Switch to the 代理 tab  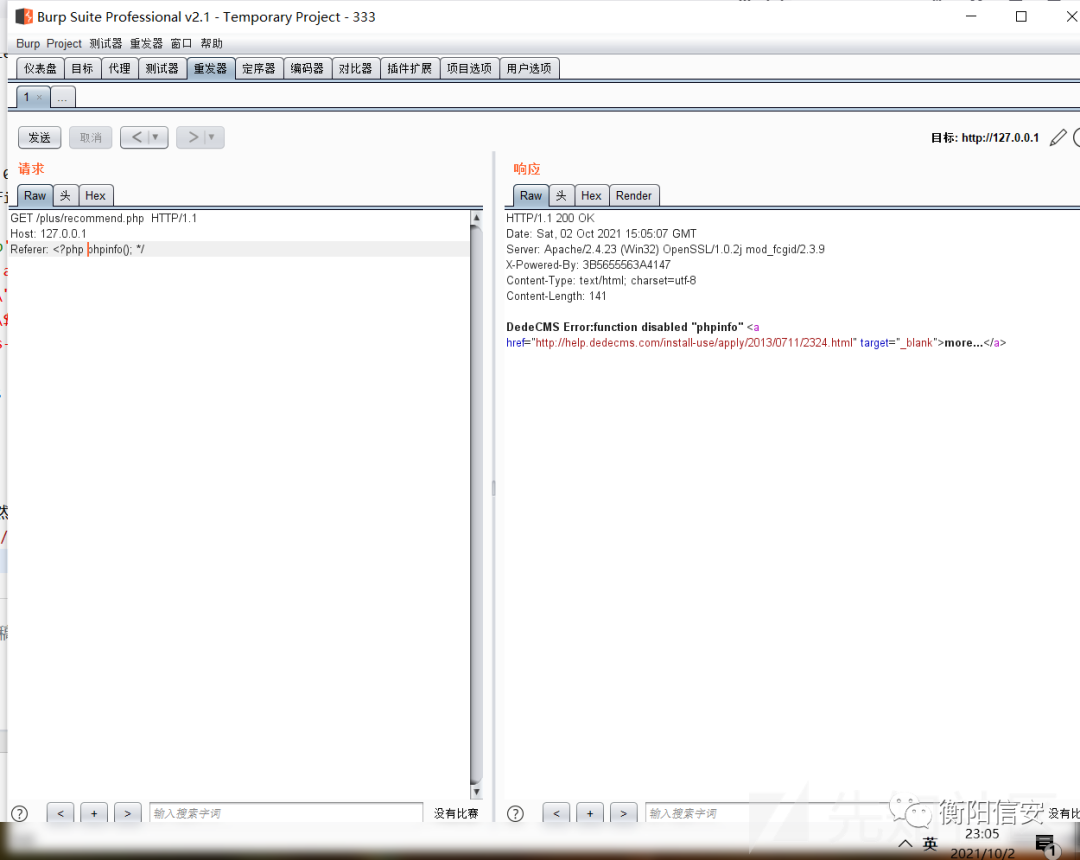120,68
